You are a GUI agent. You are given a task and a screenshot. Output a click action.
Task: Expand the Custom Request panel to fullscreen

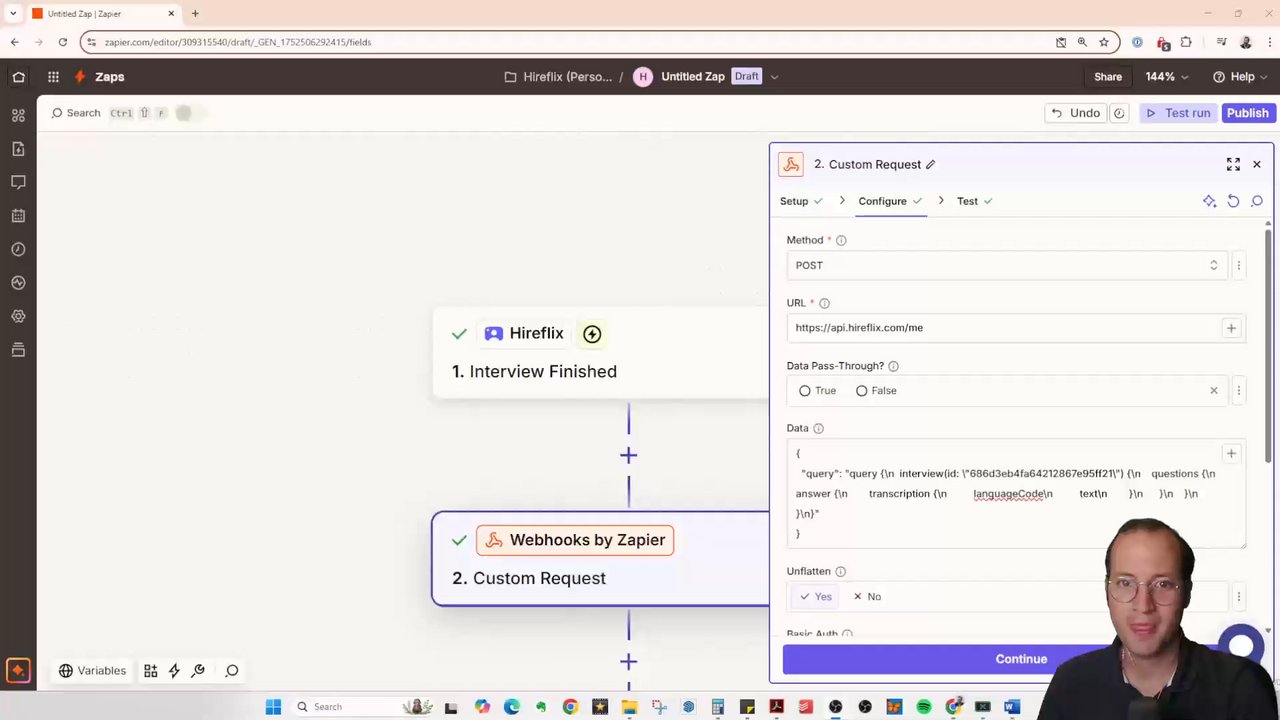tap(1233, 164)
